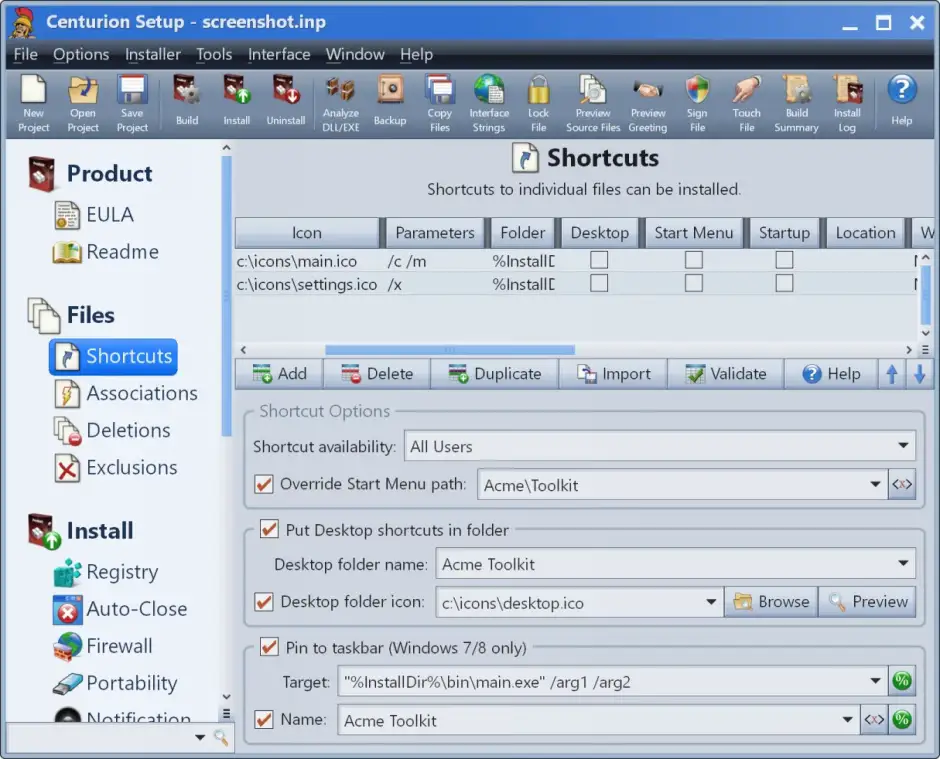
Task: Click the Browse button
Action: coord(771,602)
